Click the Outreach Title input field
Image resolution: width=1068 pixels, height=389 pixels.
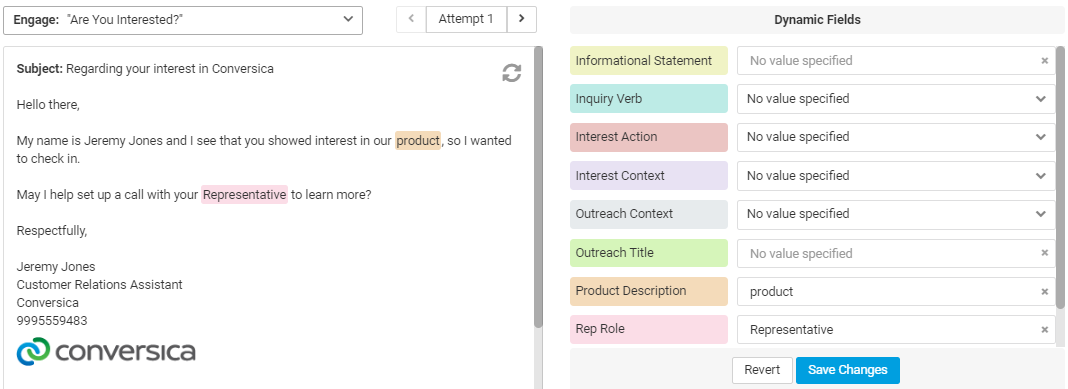coord(896,253)
